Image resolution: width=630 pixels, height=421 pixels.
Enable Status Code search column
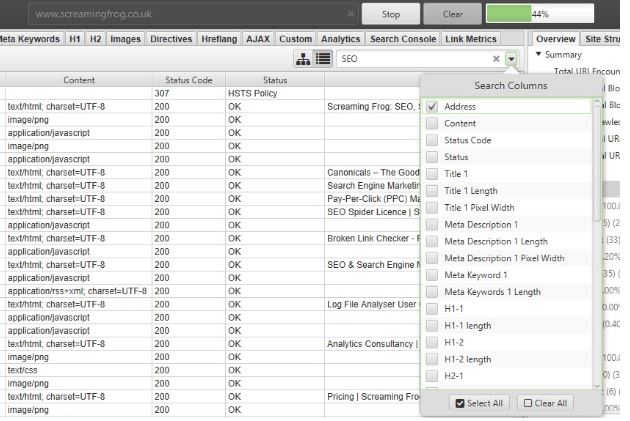click(x=432, y=140)
